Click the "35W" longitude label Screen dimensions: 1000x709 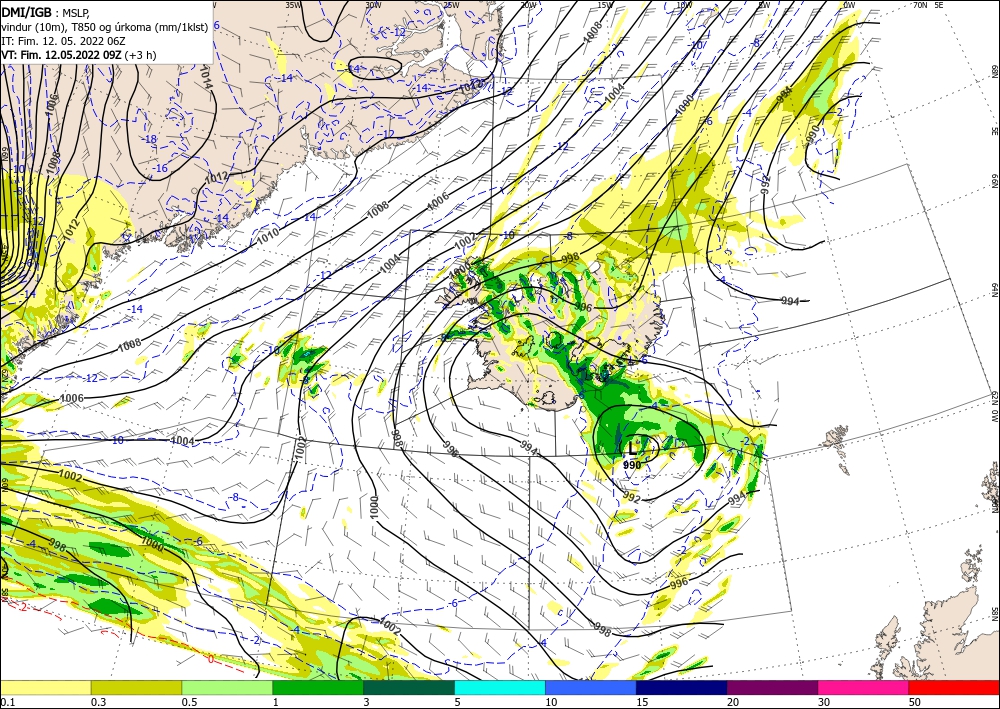coord(293,5)
